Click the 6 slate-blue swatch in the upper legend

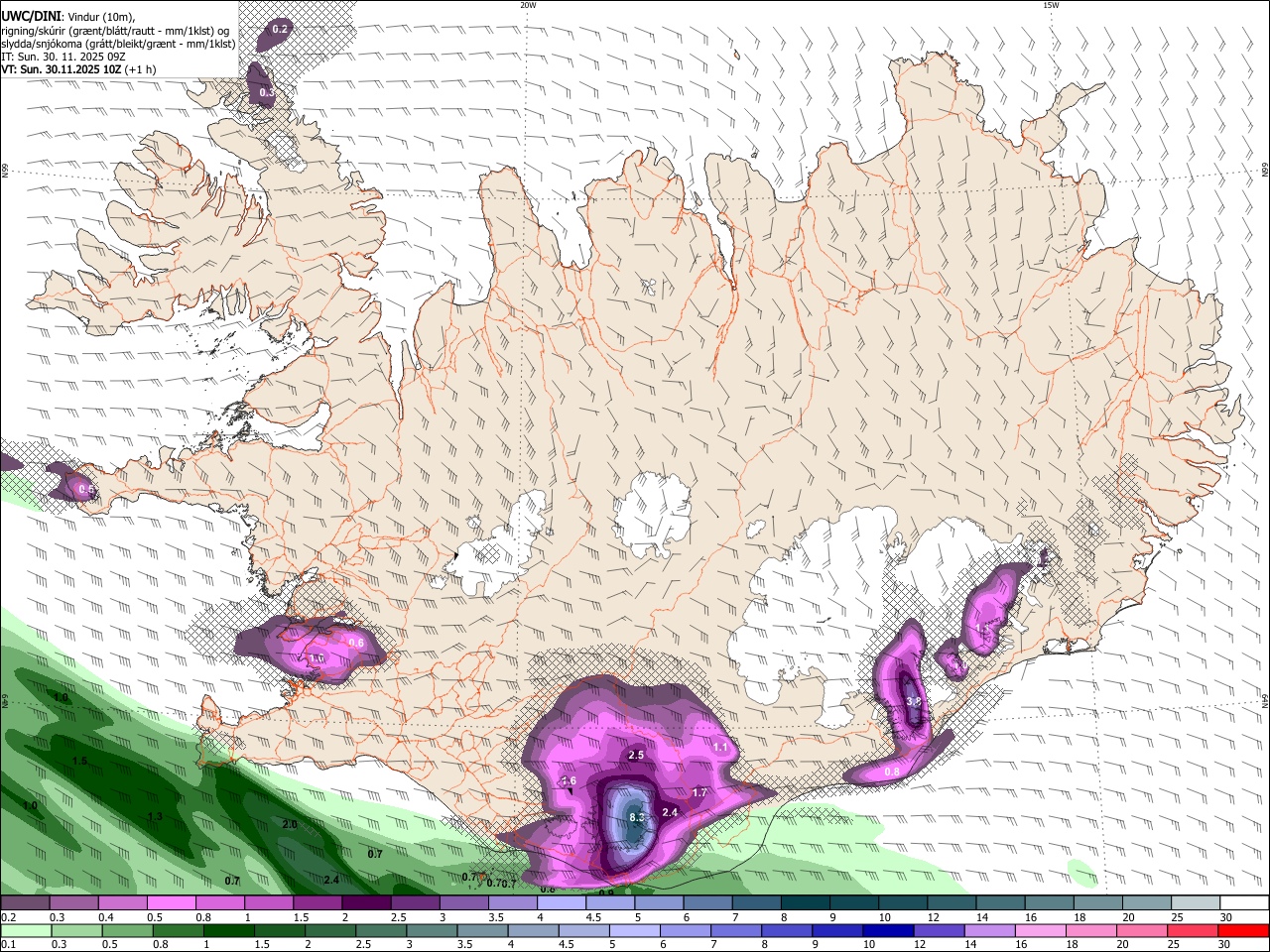click(x=706, y=902)
